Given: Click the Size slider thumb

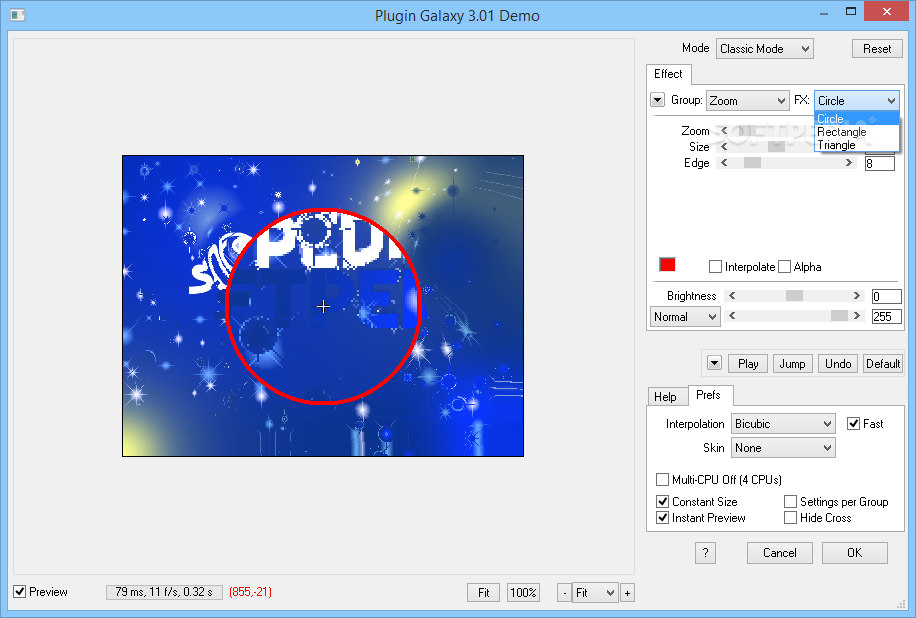Looking at the screenshot, I should (x=776, y=147).
